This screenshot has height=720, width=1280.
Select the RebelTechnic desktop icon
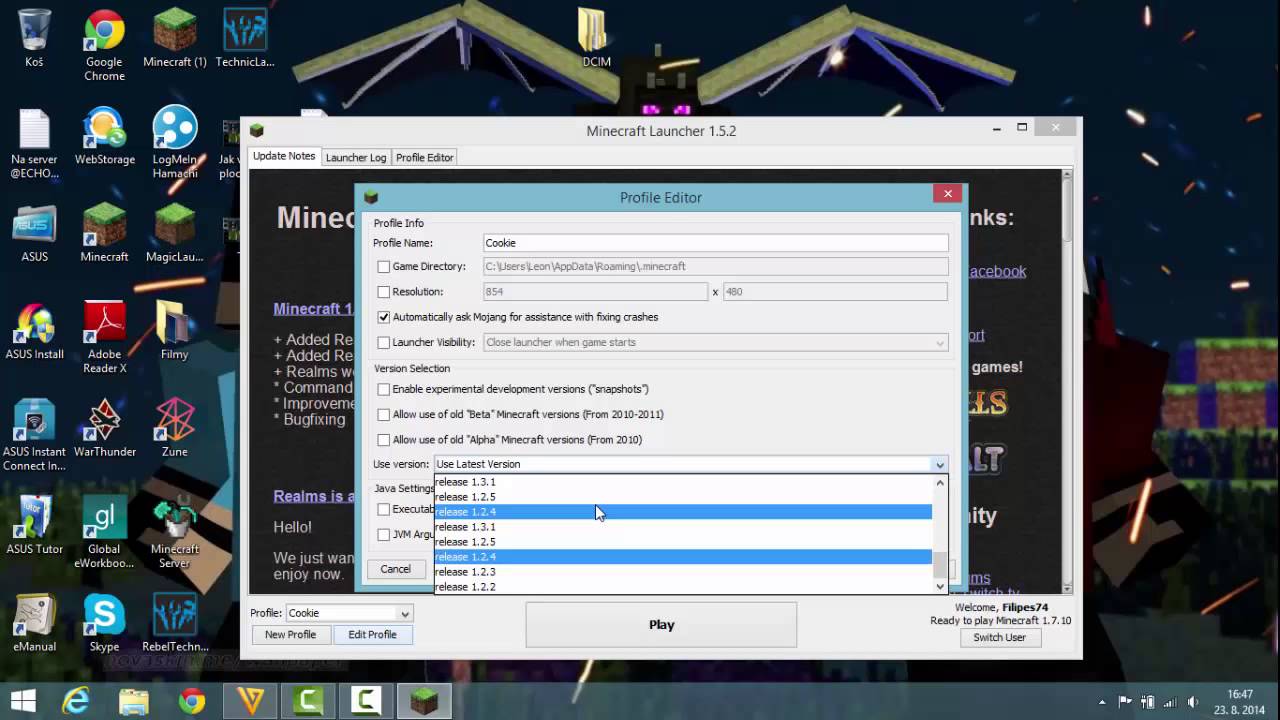[175, 623]
